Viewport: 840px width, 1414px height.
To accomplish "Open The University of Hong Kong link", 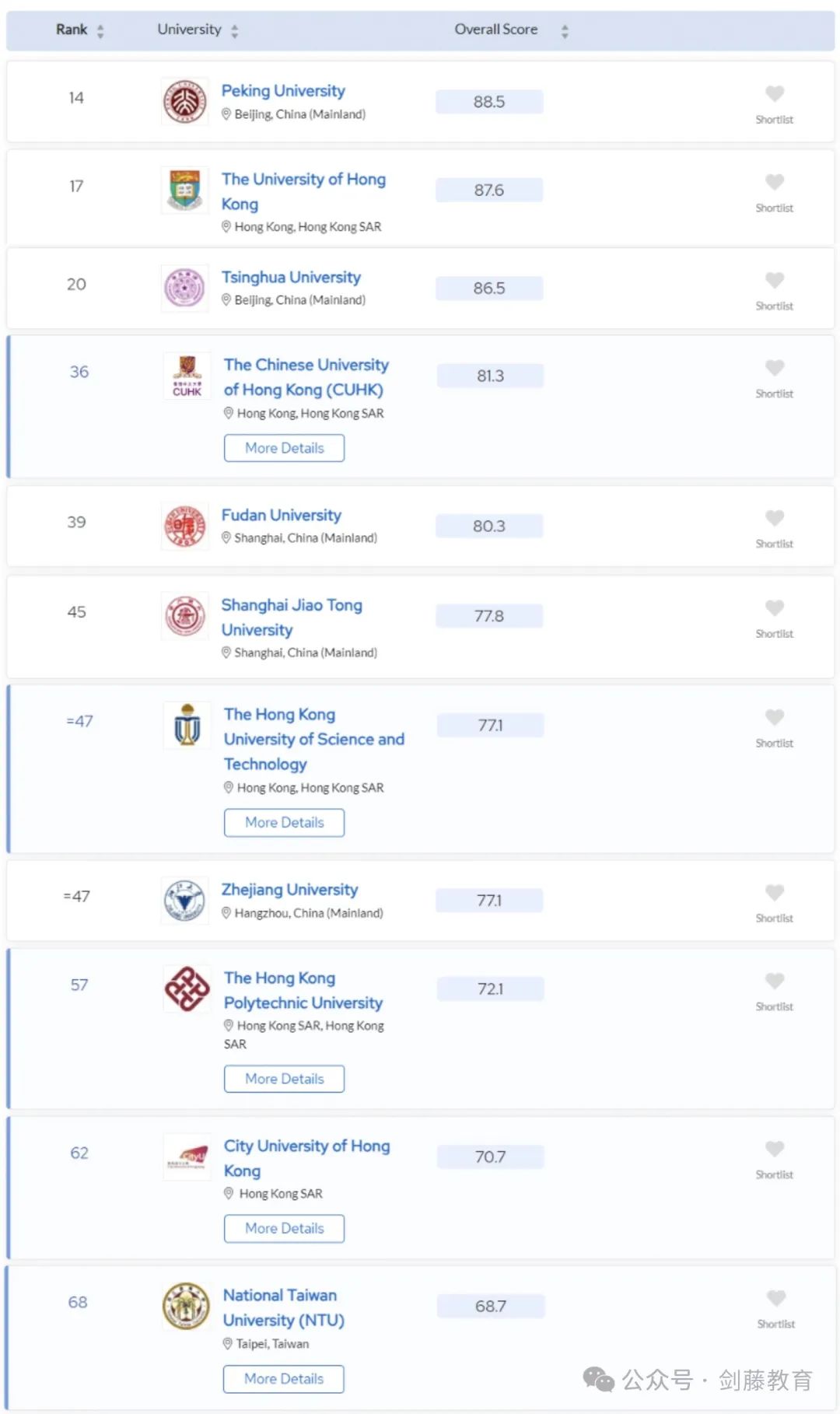I will pyautogui.click(x=303, y=191).
